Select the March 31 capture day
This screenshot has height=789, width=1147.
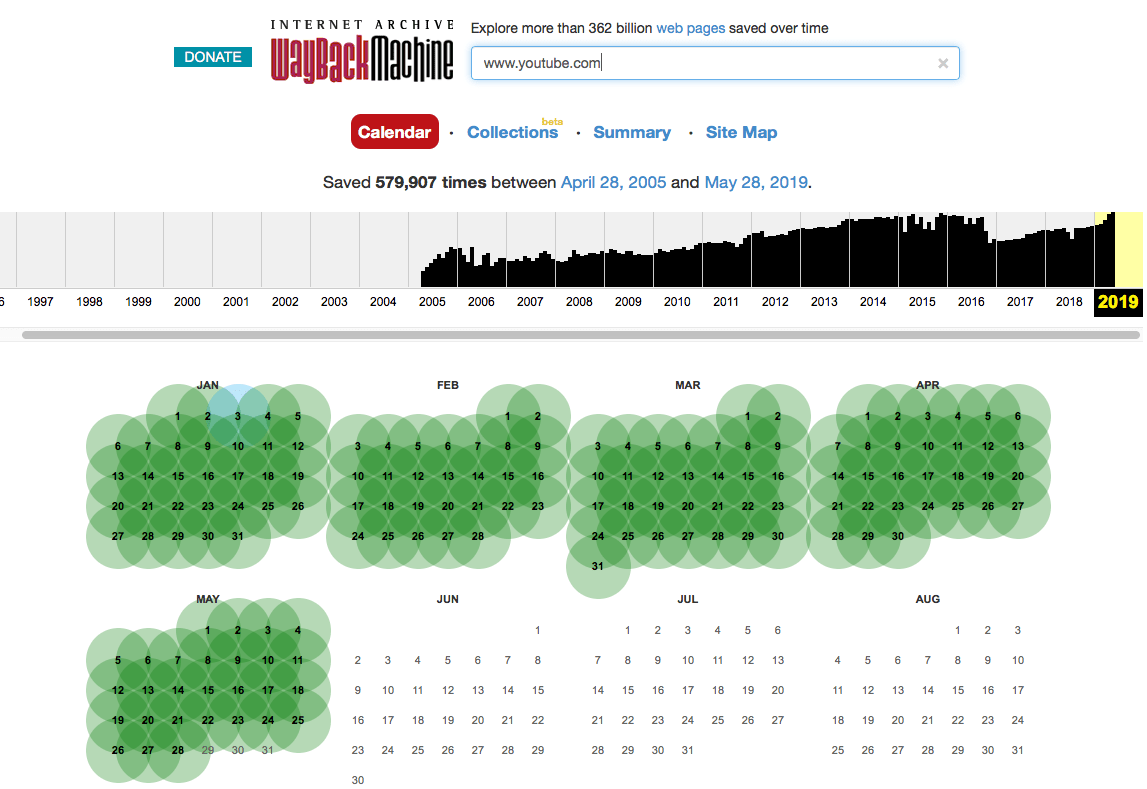coord(598,566)
